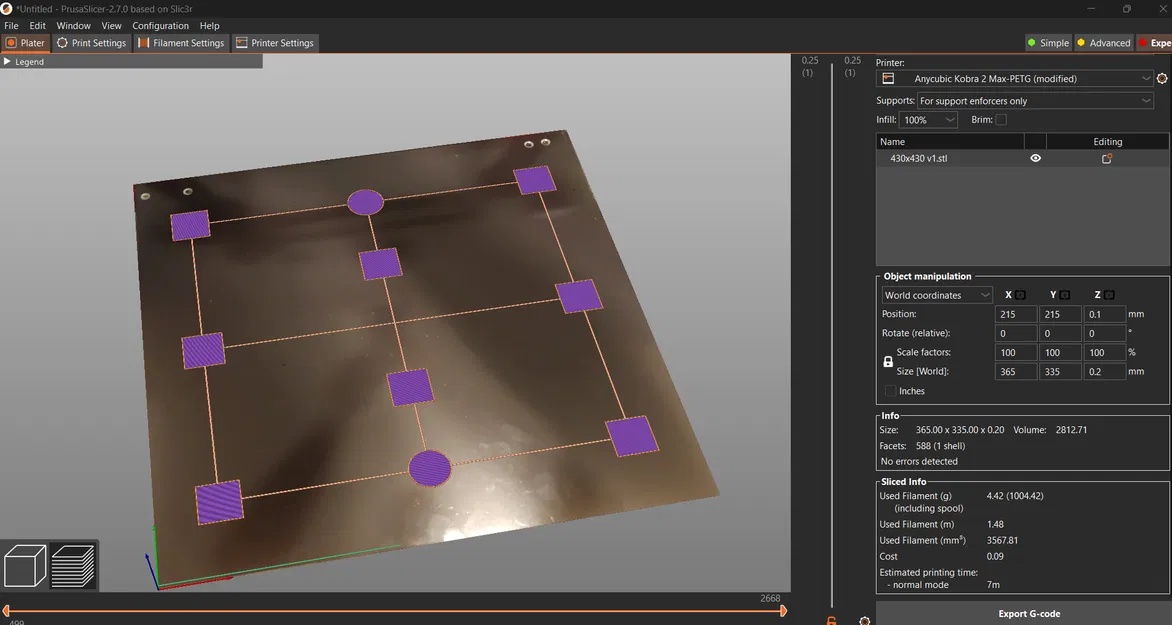Click the Z axis mirror icon
The width and height of the screenshot is (1172, 625).
click(x=1110, y=295)
